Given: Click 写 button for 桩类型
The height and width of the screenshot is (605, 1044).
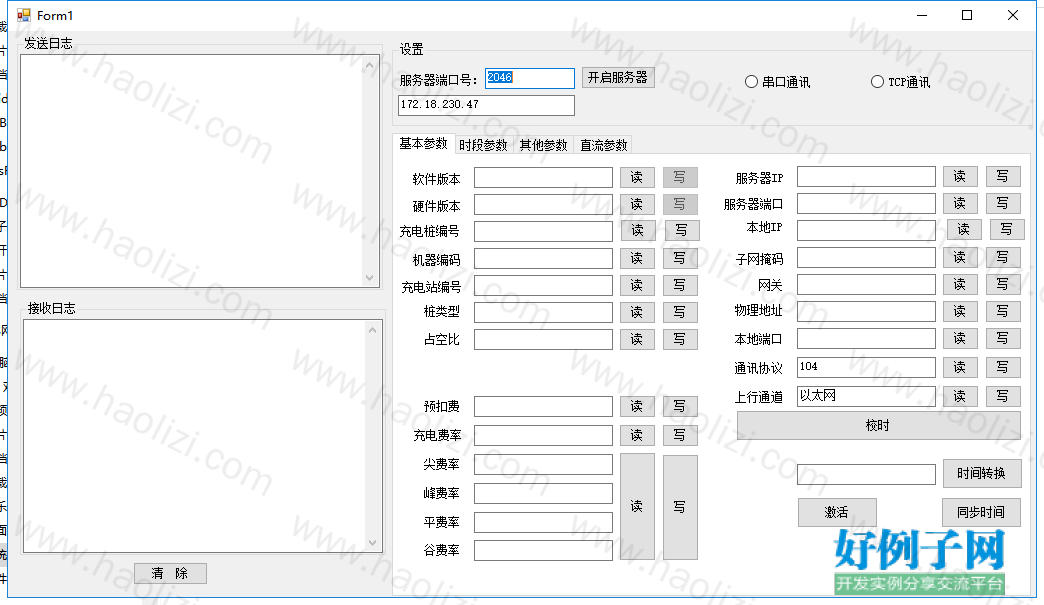Looking at the screenshot, I should tap(680, 312).
